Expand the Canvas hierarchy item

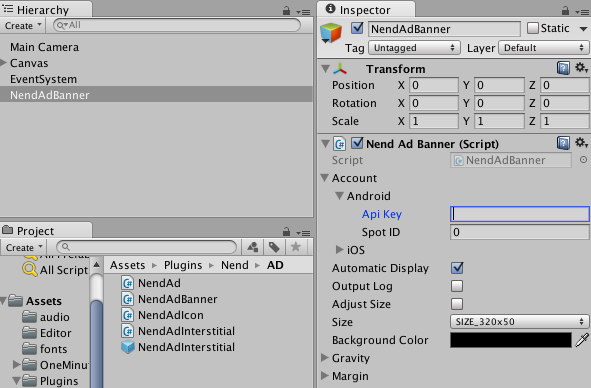click(4, 63)
